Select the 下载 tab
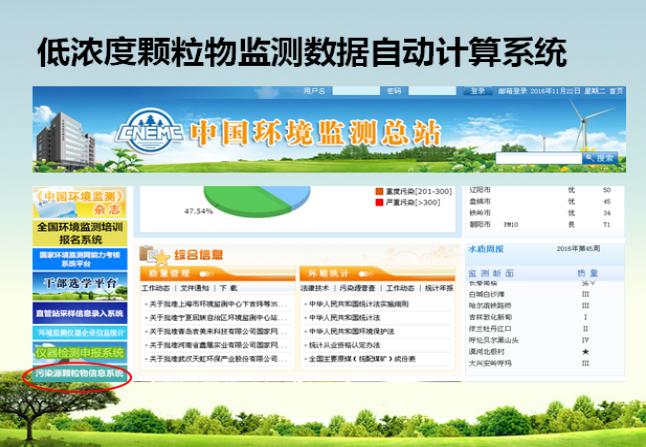646x447 pixels. tap(228, 288)
